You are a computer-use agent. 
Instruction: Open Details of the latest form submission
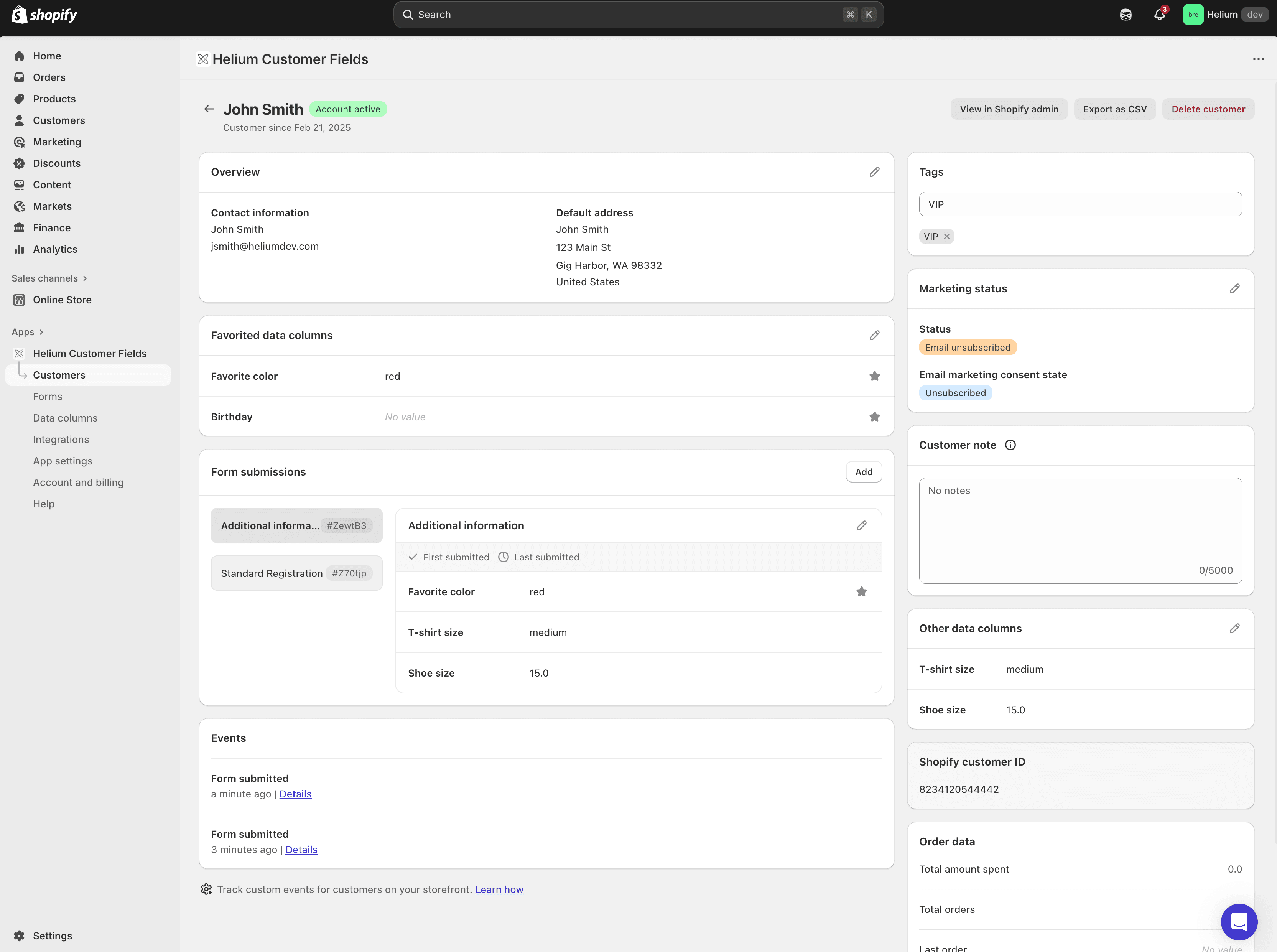[295, 794]
